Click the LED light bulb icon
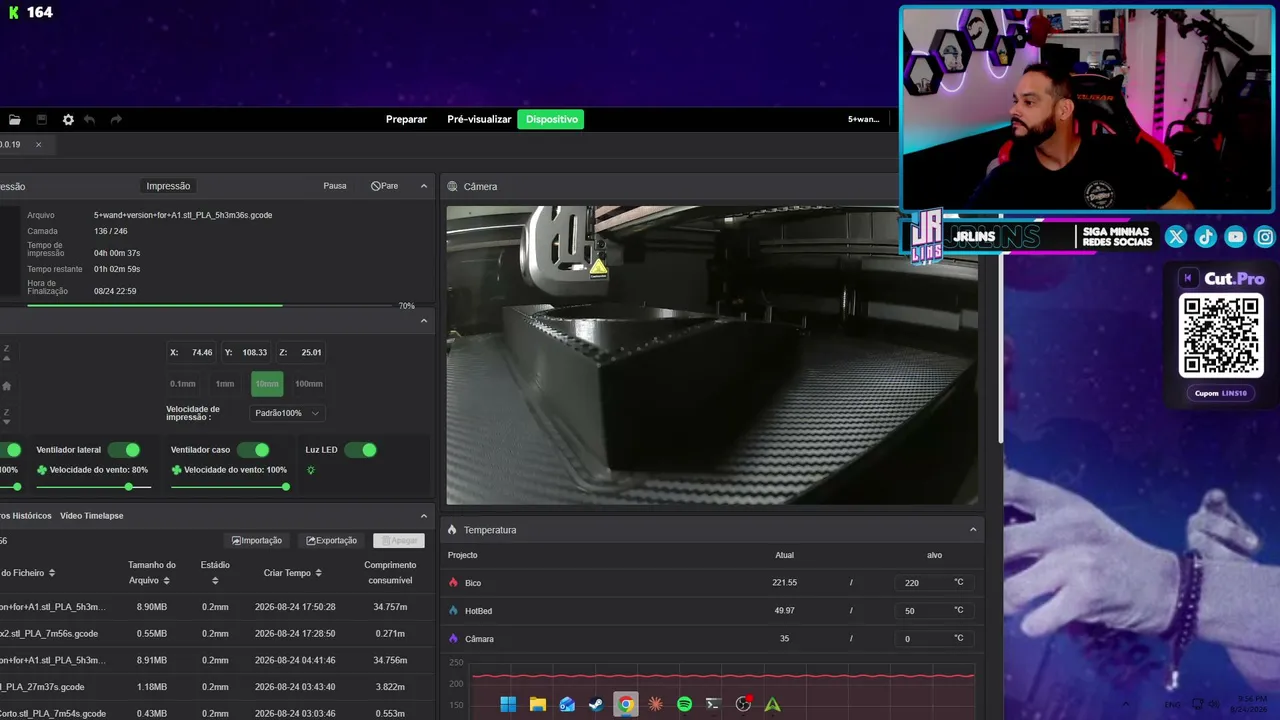Viewport: 1280px width, 720px height. click(x=311, y=470)
